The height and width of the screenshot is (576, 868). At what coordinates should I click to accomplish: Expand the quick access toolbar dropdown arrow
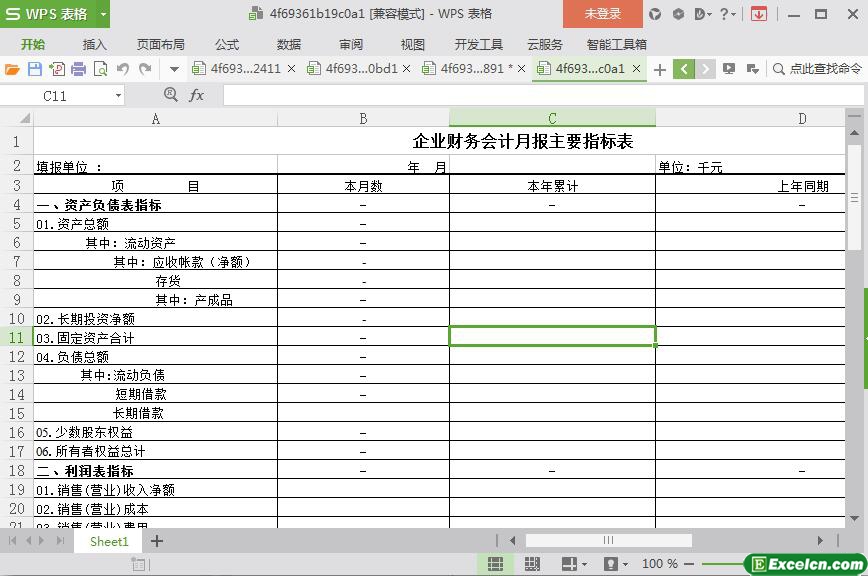pos(174,69)
